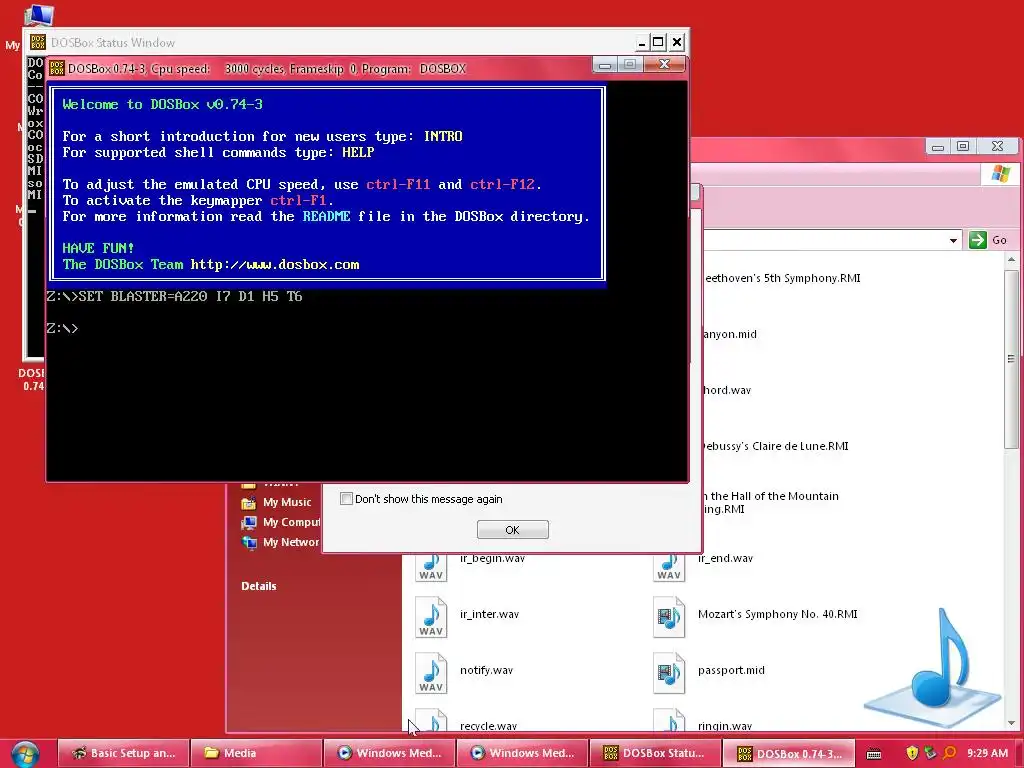The height and width of the screenshot is (768, 1024).
Task: Select the ir_end.wav file icon
Action: [x=669, y=567]
